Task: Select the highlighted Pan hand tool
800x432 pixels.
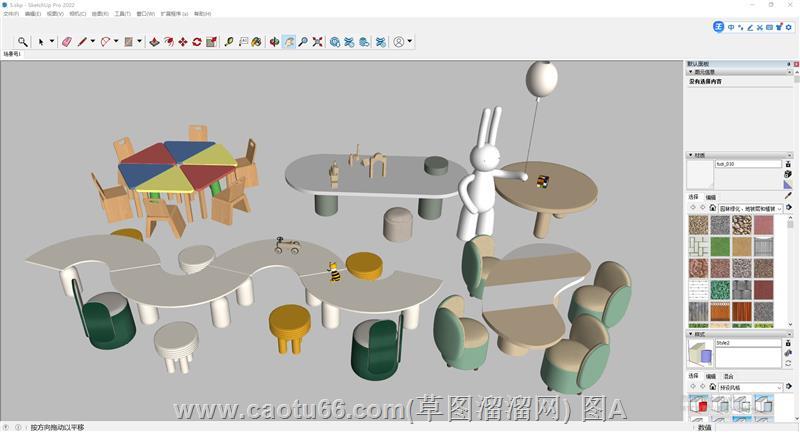Action: [x=289, y=42]
